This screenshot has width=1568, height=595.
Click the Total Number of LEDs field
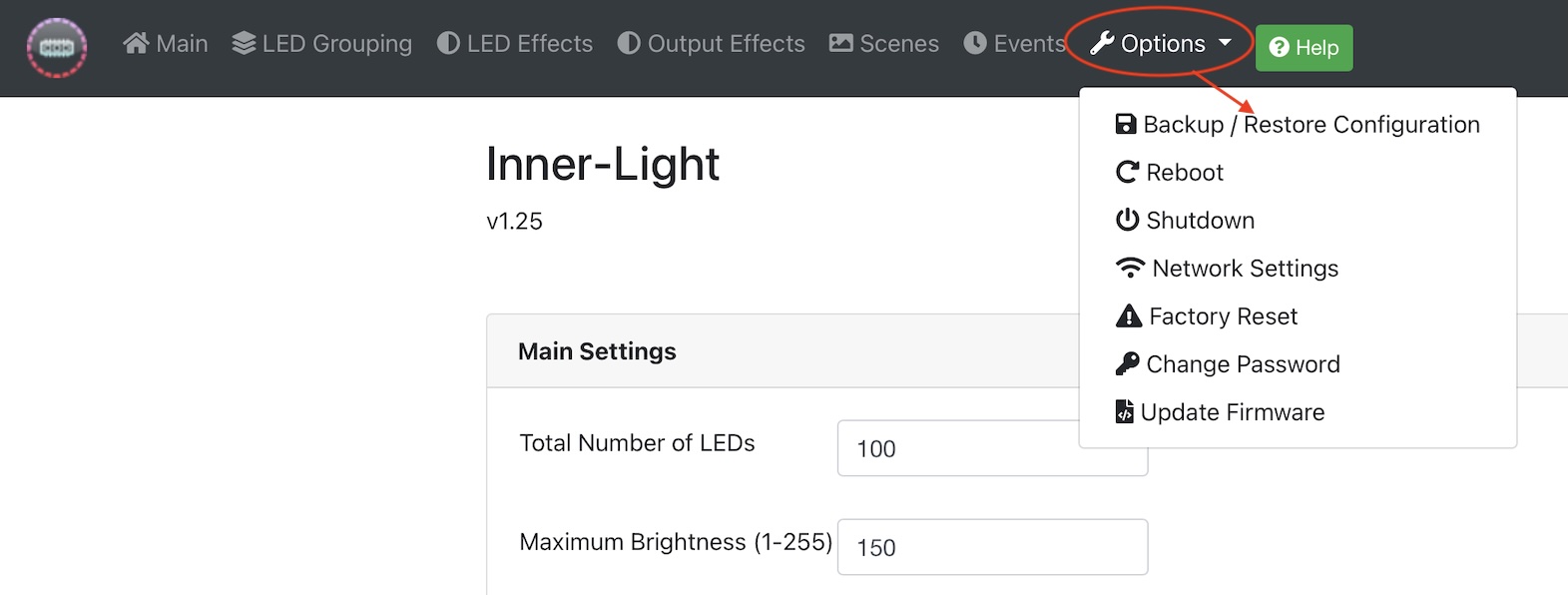[x=992, y=448]
